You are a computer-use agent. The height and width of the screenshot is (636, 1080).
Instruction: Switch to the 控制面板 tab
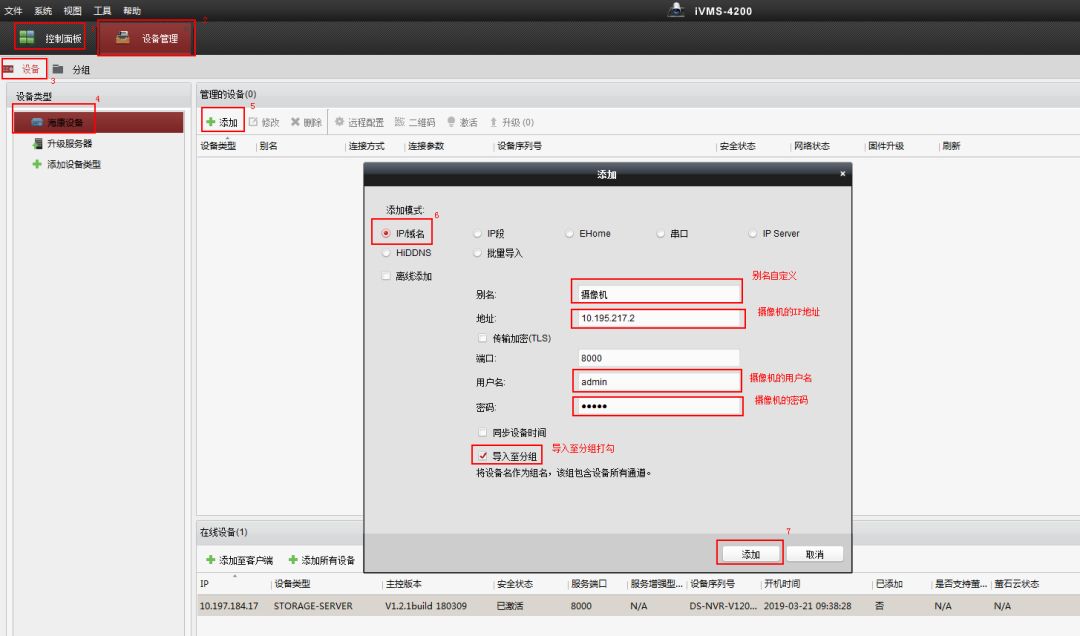point(50,38)
